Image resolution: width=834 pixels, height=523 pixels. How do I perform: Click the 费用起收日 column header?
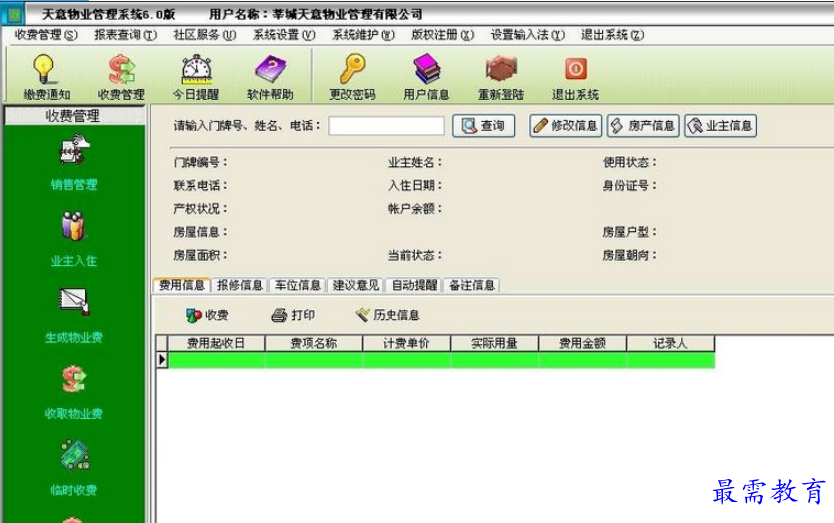[216, 343]
